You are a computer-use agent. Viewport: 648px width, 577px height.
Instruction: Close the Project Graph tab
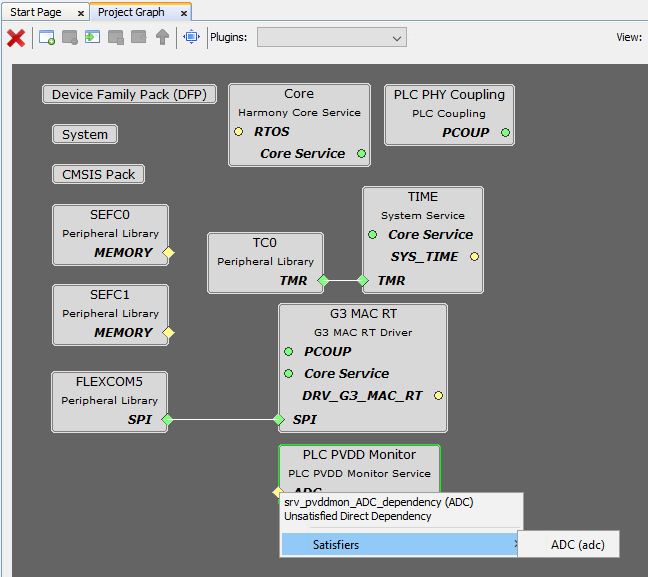(x=184, y=14)
